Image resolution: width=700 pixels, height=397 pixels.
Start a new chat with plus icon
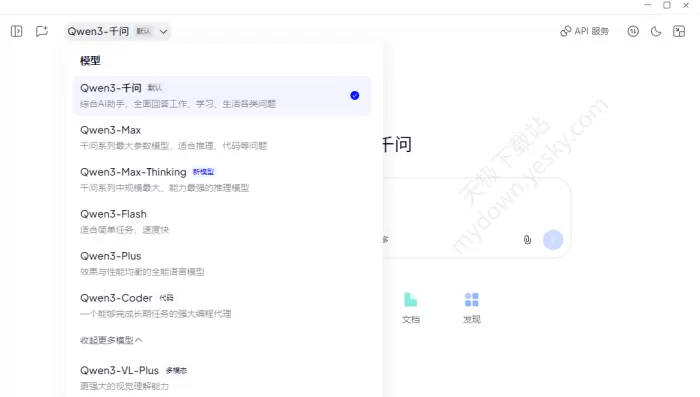(x=42, y=31)
